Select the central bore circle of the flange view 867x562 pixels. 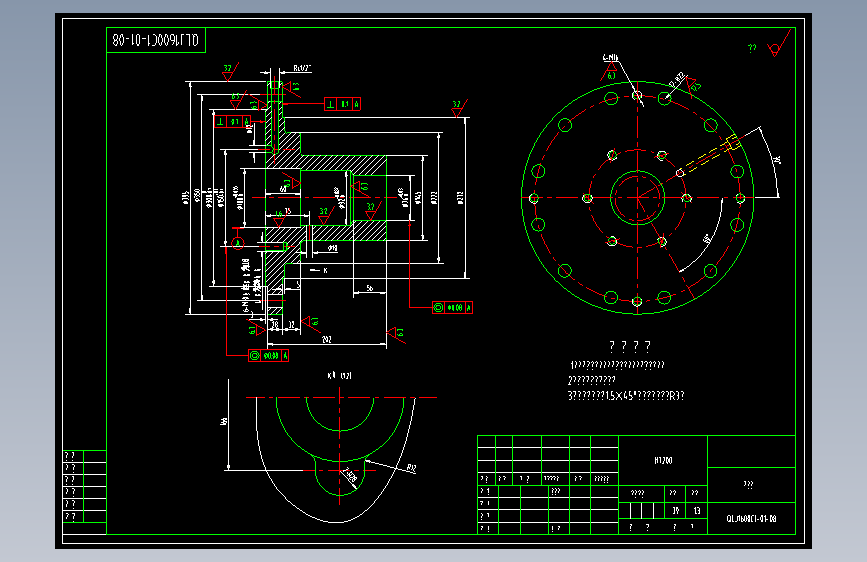tap(638, 197)
